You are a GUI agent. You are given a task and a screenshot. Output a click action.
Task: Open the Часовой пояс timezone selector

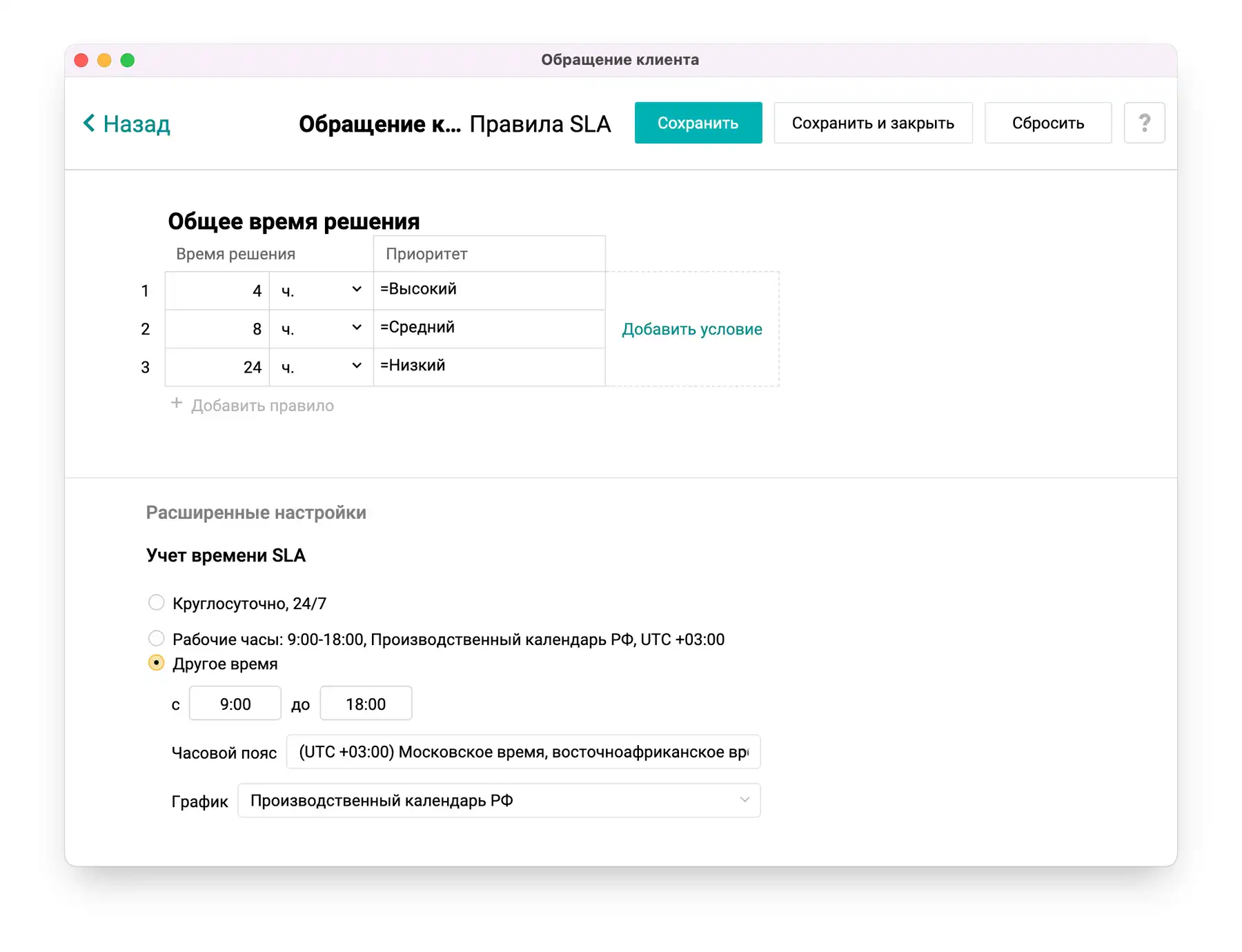click(523, 752)
